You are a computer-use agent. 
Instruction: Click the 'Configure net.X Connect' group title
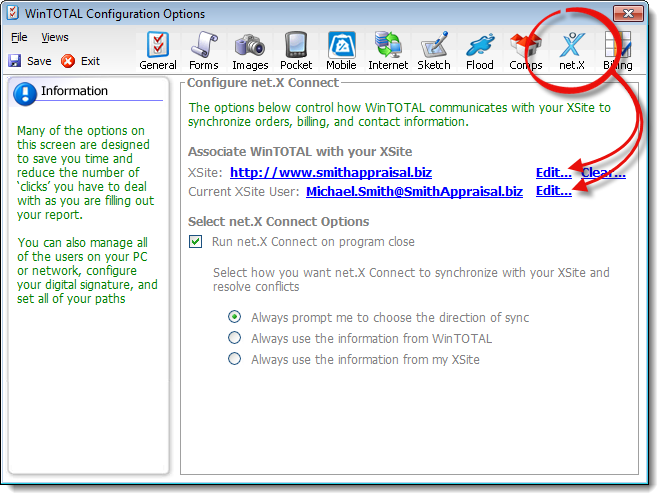tap(263, 83)
